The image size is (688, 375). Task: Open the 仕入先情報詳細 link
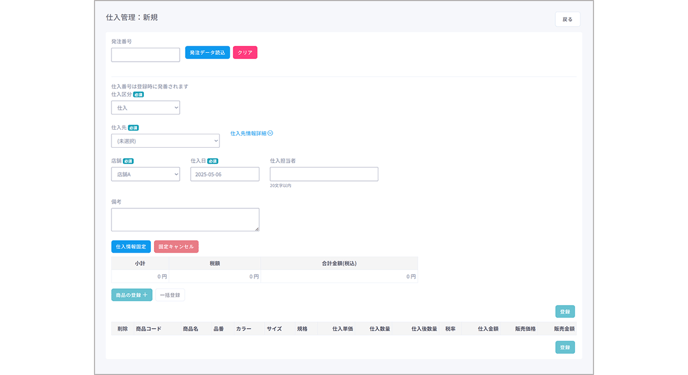click(x=251, y=133)
